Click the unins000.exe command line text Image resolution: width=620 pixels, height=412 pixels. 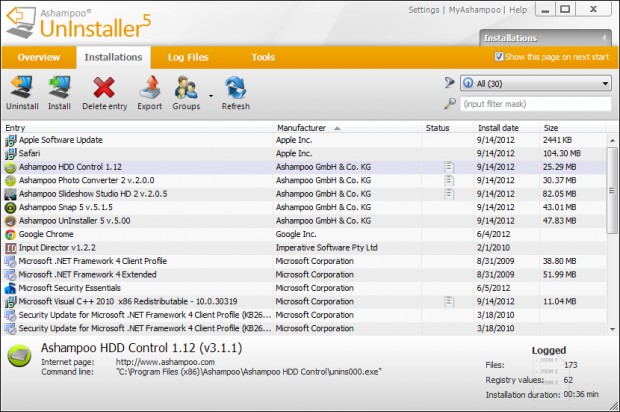click(x=249, y=372)
